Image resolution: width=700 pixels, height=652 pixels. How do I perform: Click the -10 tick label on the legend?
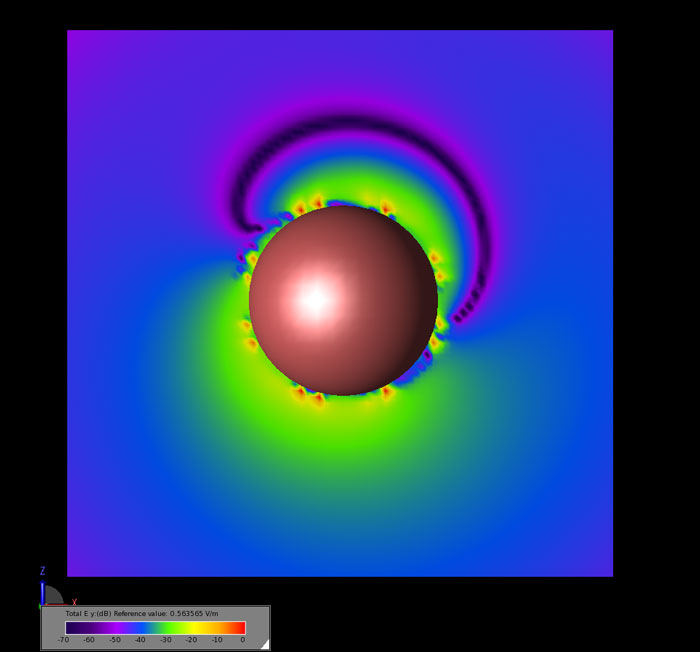click(217, 640)
